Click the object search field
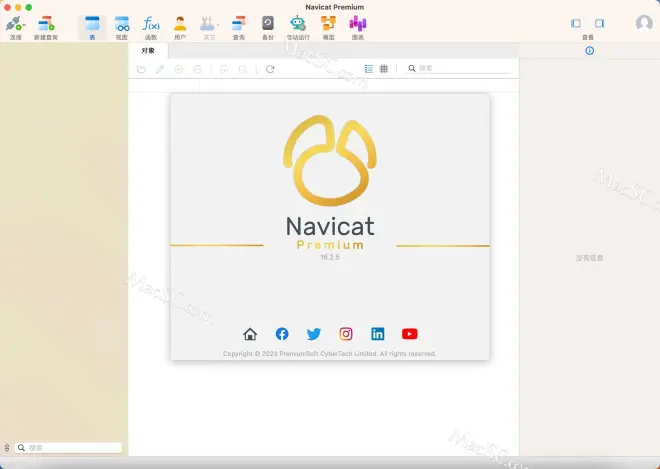This screenshot has height=469, width=660. (460, 68)
